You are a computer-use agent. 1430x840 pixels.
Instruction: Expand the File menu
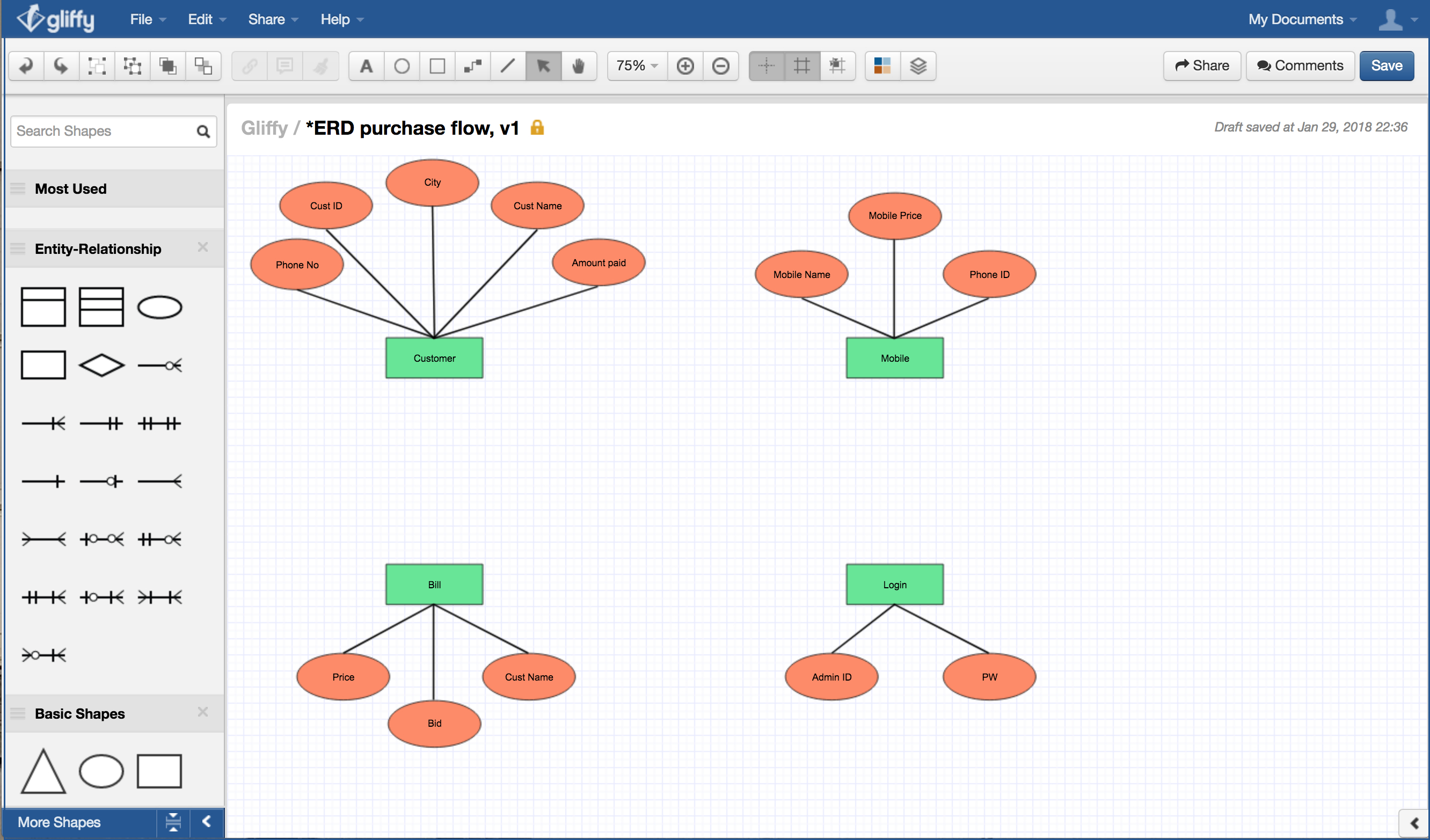[145, 19]
